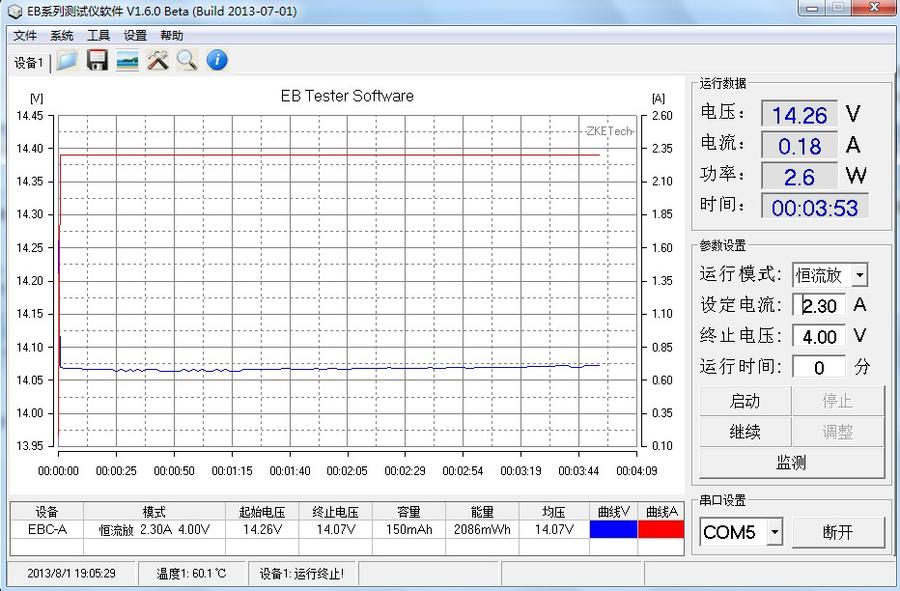Edit the 设定电流 current value field

click(819, 306)
